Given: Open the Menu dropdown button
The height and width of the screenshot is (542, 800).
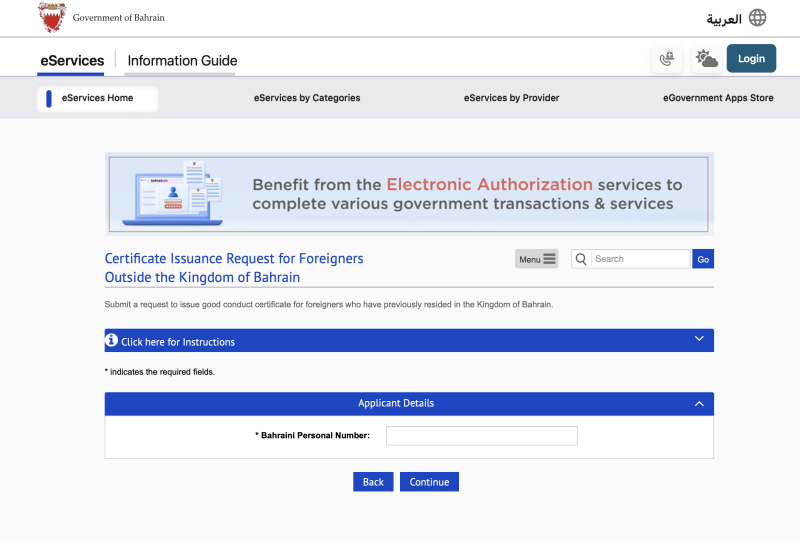Looking at the screenshot, I should 536,260.
